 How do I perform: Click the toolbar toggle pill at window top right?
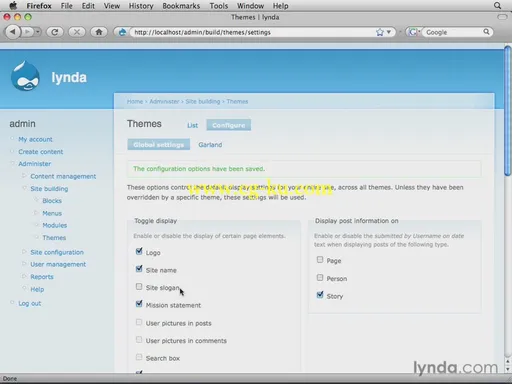point(502,17)
